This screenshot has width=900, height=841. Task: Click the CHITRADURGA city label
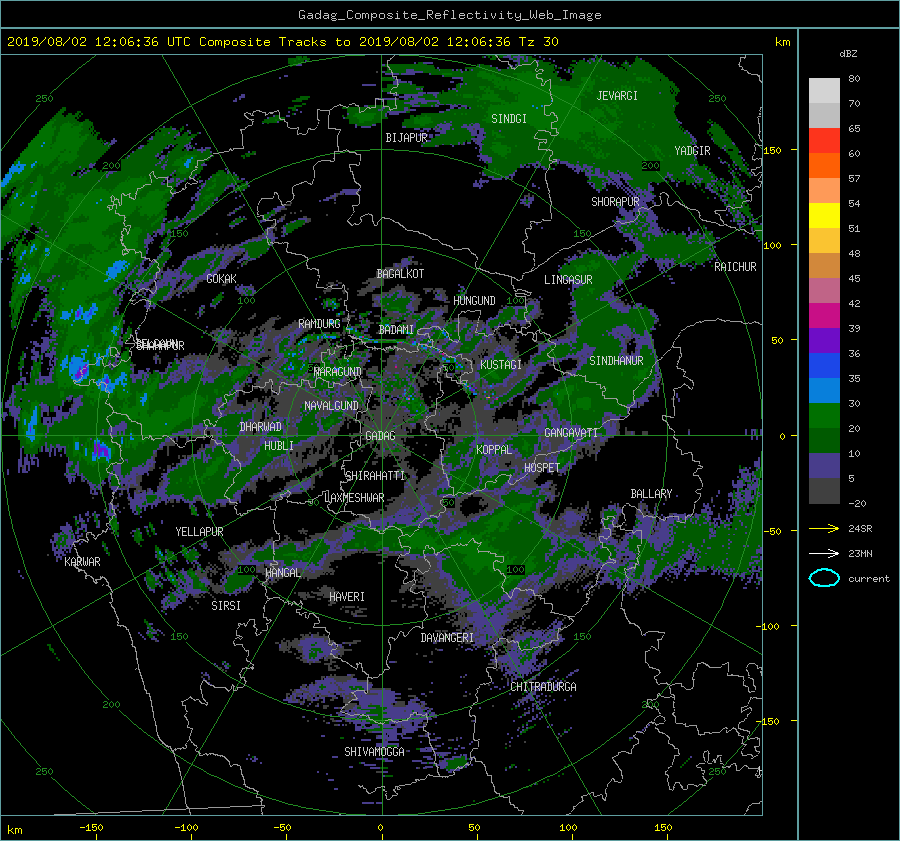(x=544, y=687)
